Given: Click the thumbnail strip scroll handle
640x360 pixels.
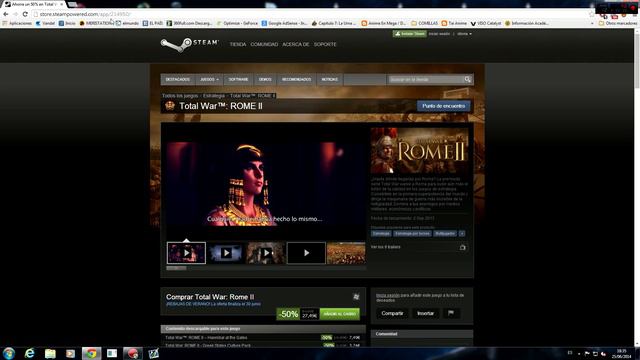Looking at the screenshot, I should point(176,268).
